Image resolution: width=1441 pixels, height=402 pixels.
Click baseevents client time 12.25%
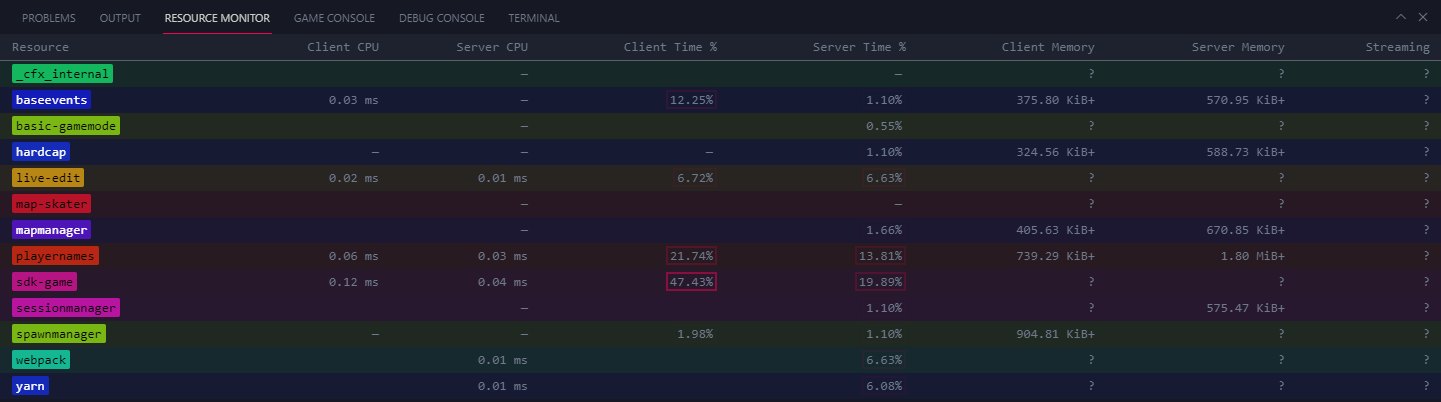tap(692, 100)
